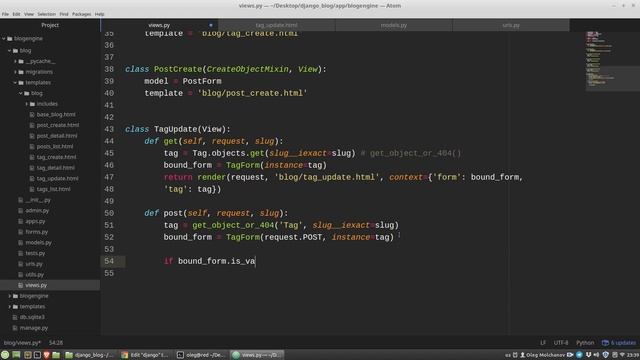Open tests.py in the tree
Image resolution: width=640 pixels, height=360 pixels.
point(35,253)
